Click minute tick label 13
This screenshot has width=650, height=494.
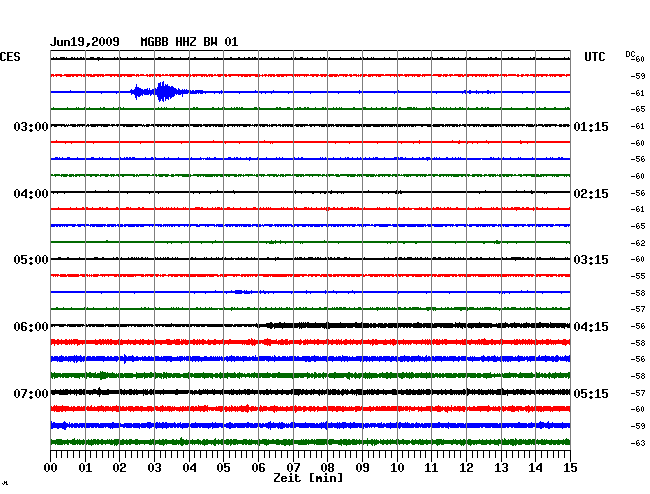point(501,467)
